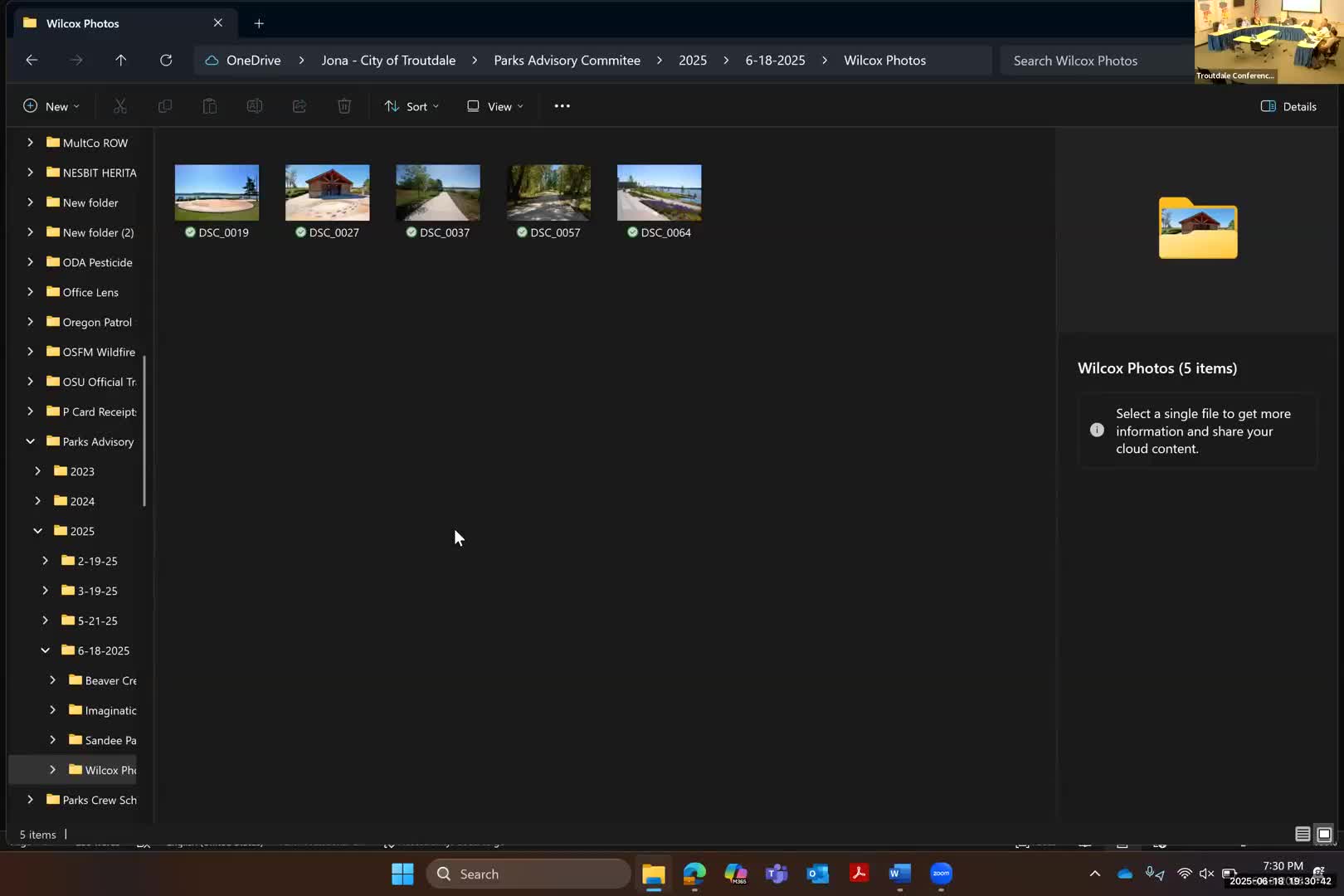Open the View dropdown menu

(x=495, y=106)
